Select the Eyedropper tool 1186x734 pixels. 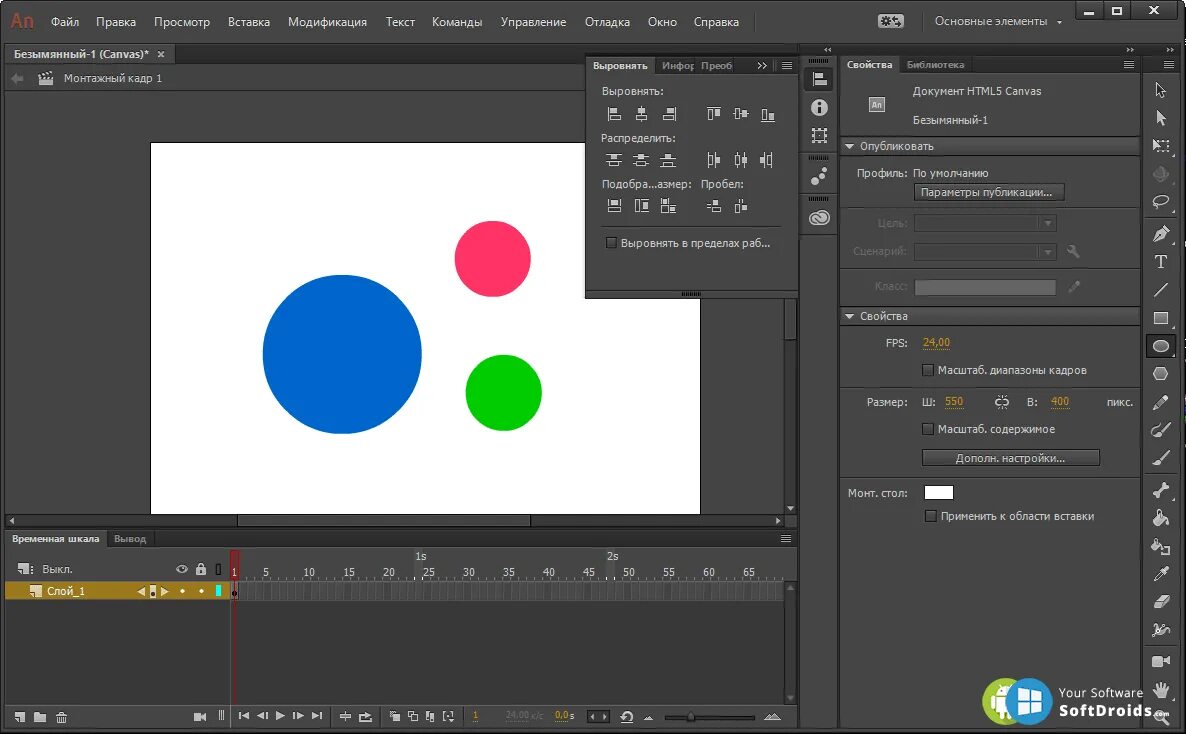[x=1160, y=574]
